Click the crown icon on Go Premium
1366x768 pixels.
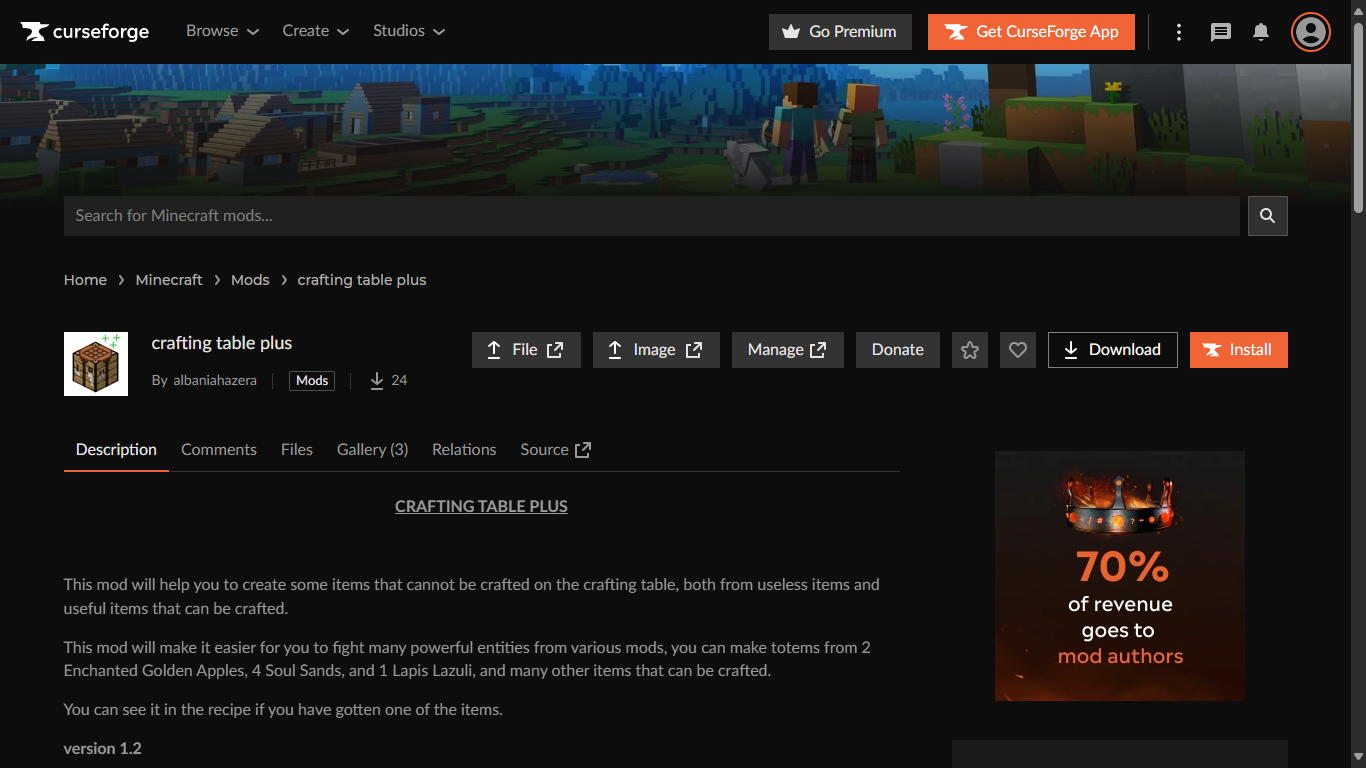pos(791,32)
